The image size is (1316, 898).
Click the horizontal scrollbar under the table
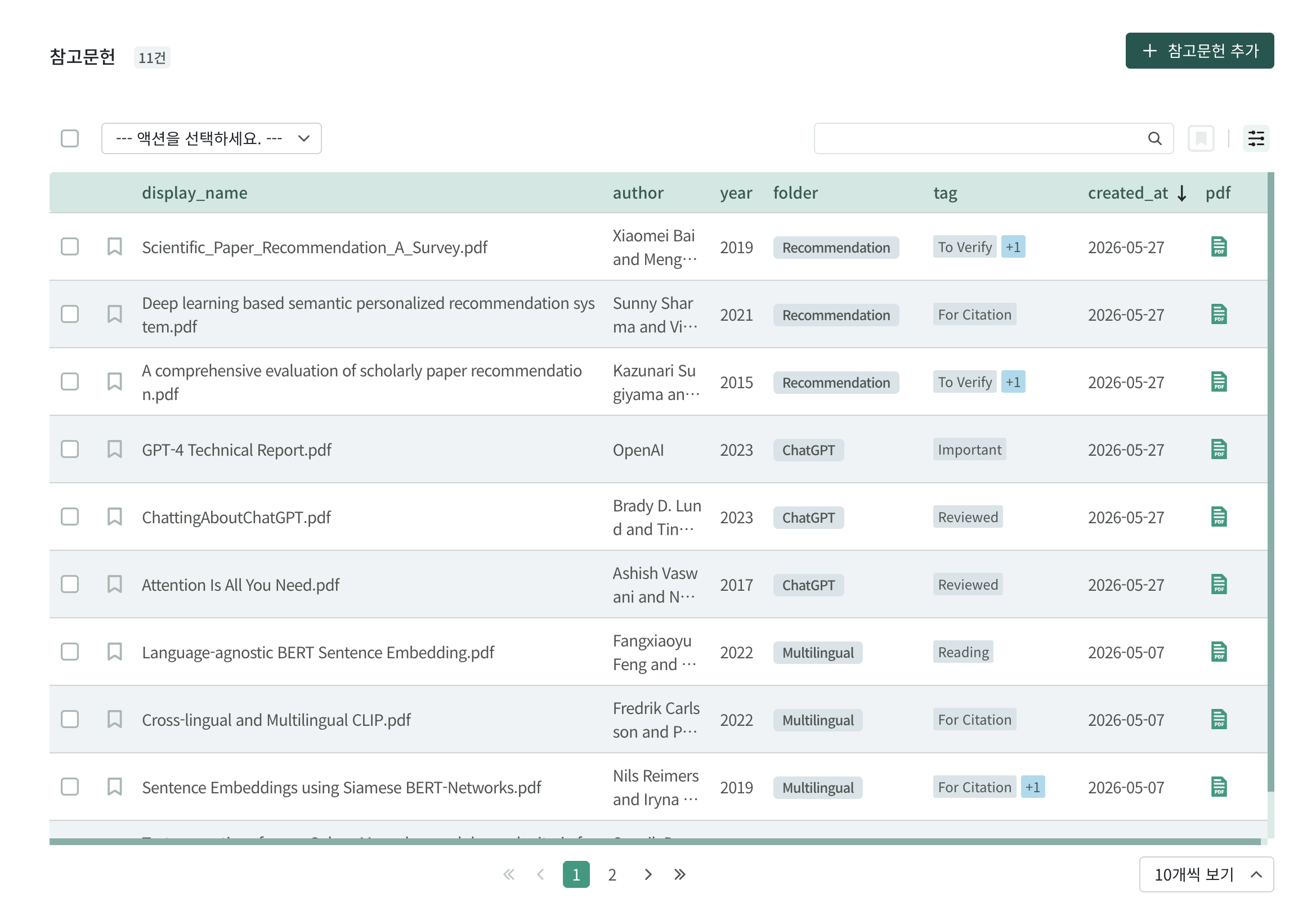pyautogui.click(x=654, y=842)
